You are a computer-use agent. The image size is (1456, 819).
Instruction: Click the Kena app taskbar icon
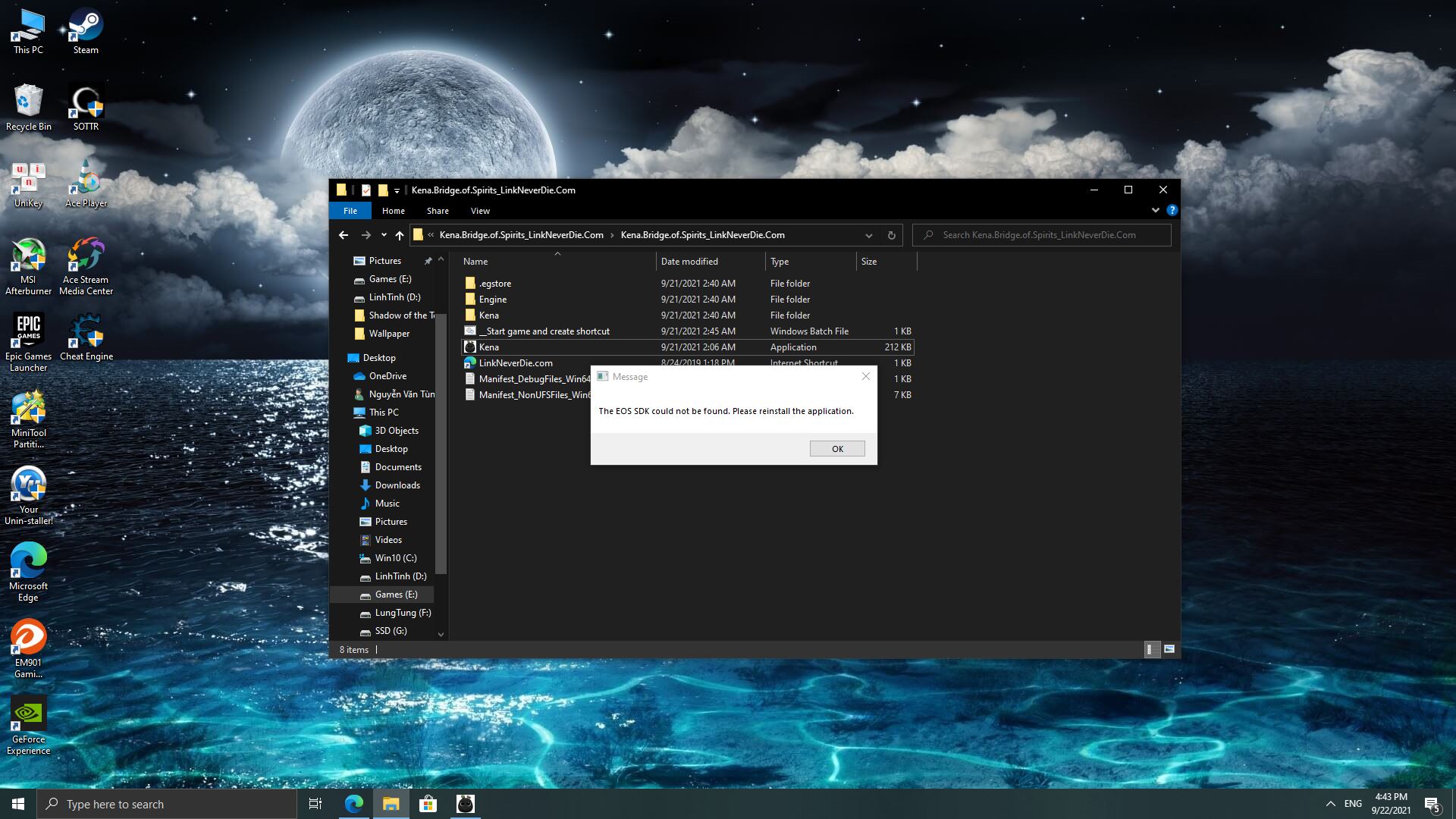pyautogui.click(x=466, y=804)
